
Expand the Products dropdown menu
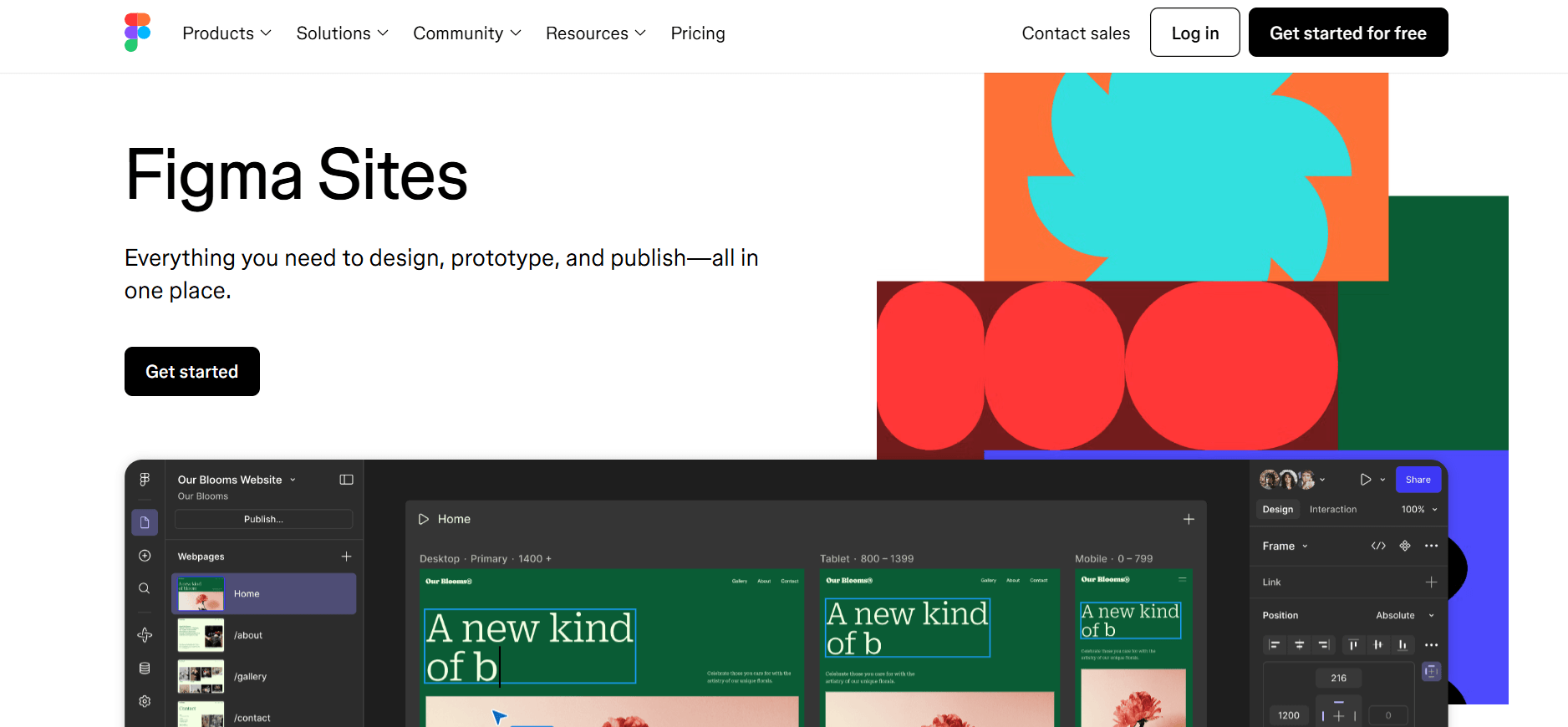(x=227, y=33)
